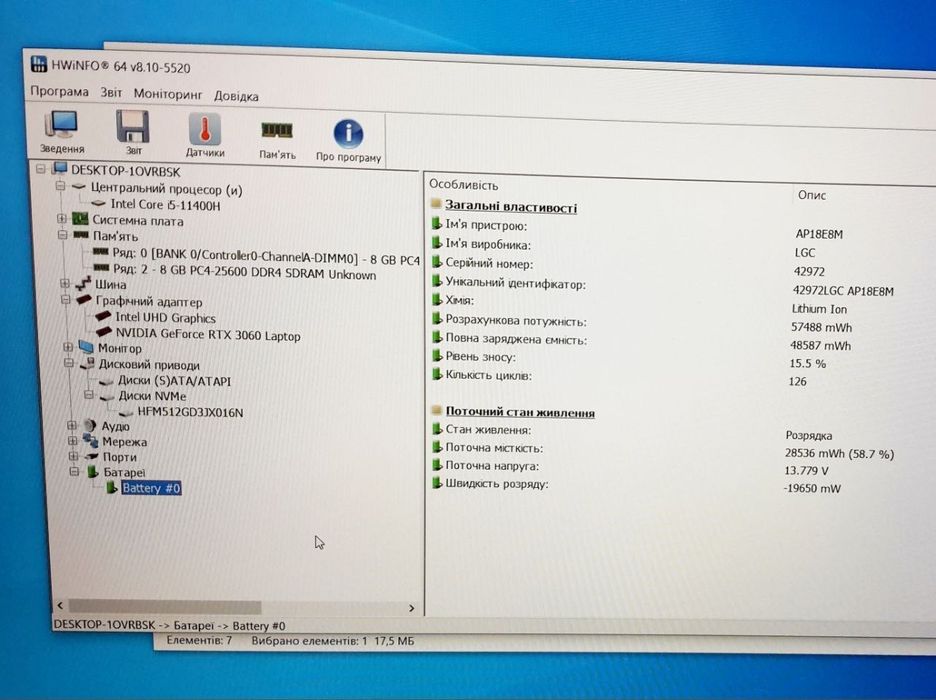Open the Зведення summary toolbar icon
The width and height of the screenshot is (936, 700).
tap(61, 132)
